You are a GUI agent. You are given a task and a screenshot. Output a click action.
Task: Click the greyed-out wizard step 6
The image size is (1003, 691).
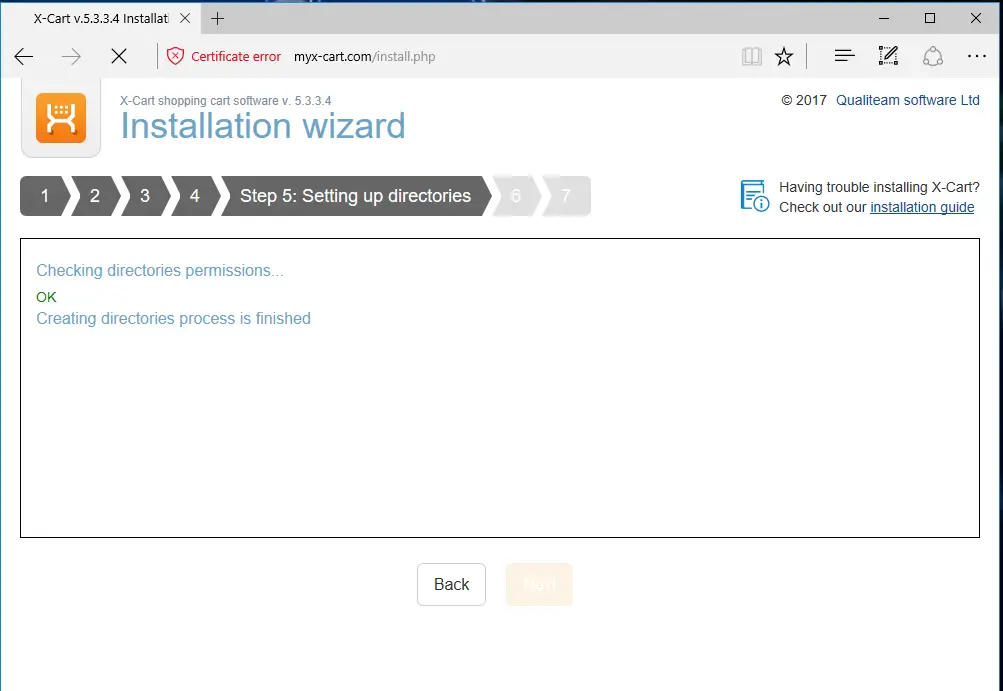tap(516, 196)
